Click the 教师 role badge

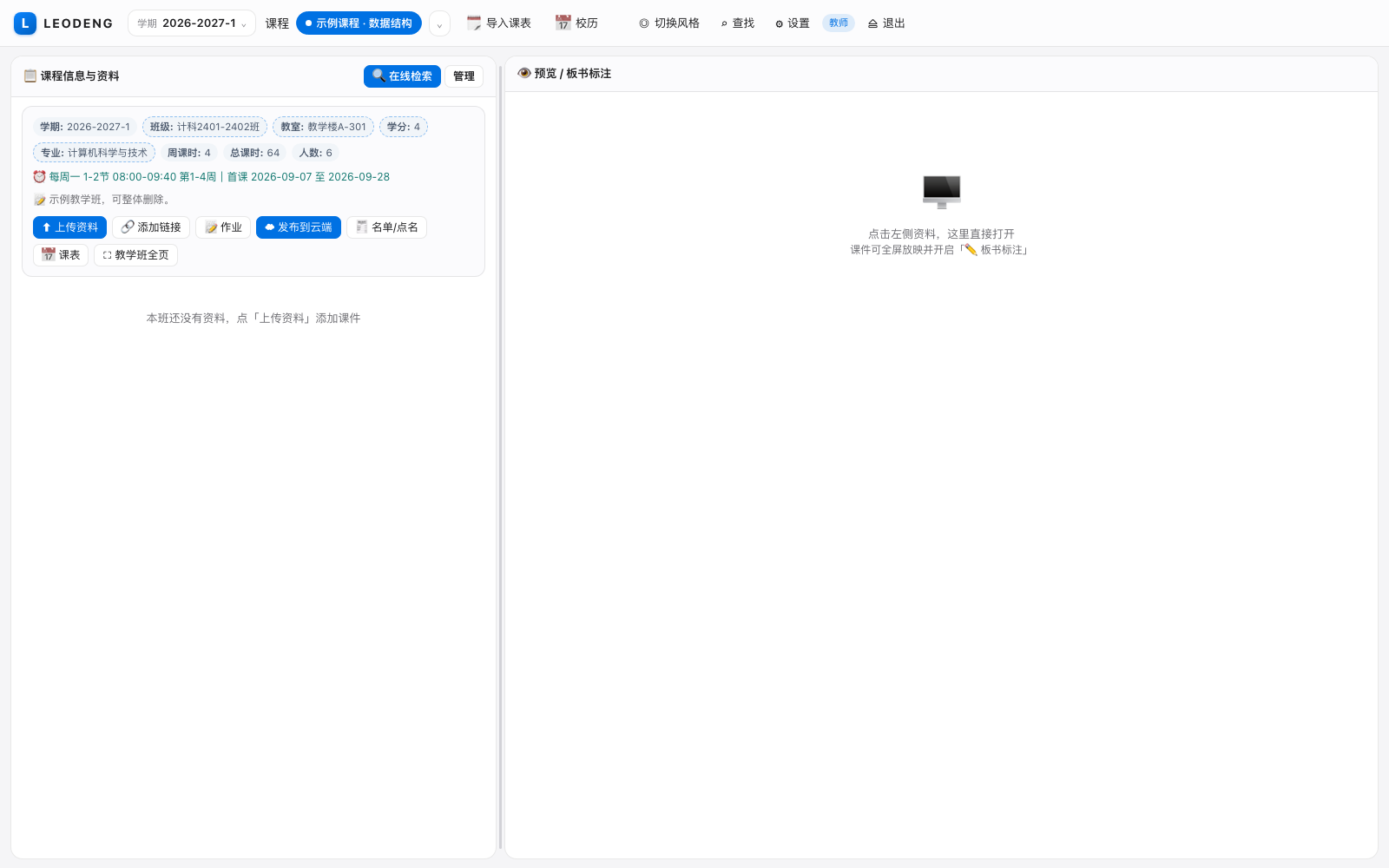pyautogui.click(x=839, y=23)
